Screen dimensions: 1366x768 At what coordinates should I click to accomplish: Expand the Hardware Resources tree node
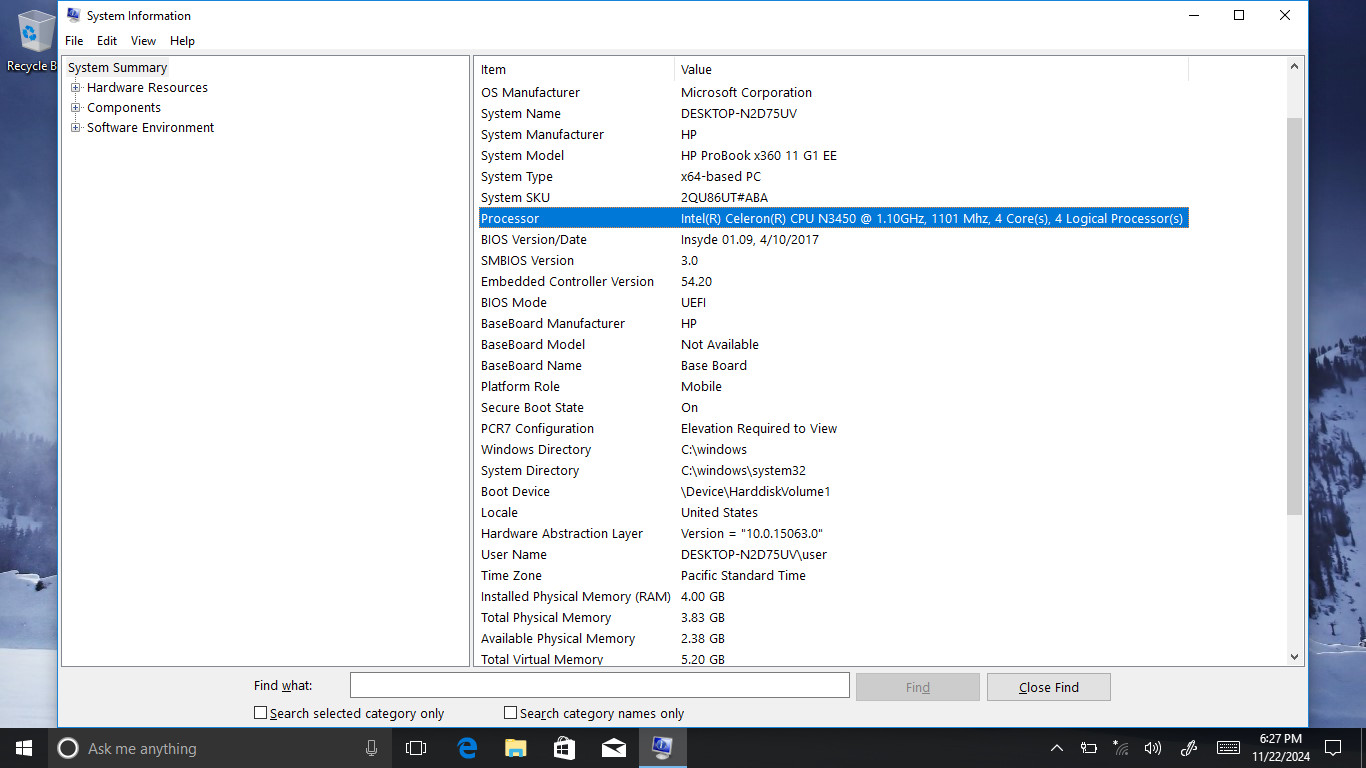75,88
